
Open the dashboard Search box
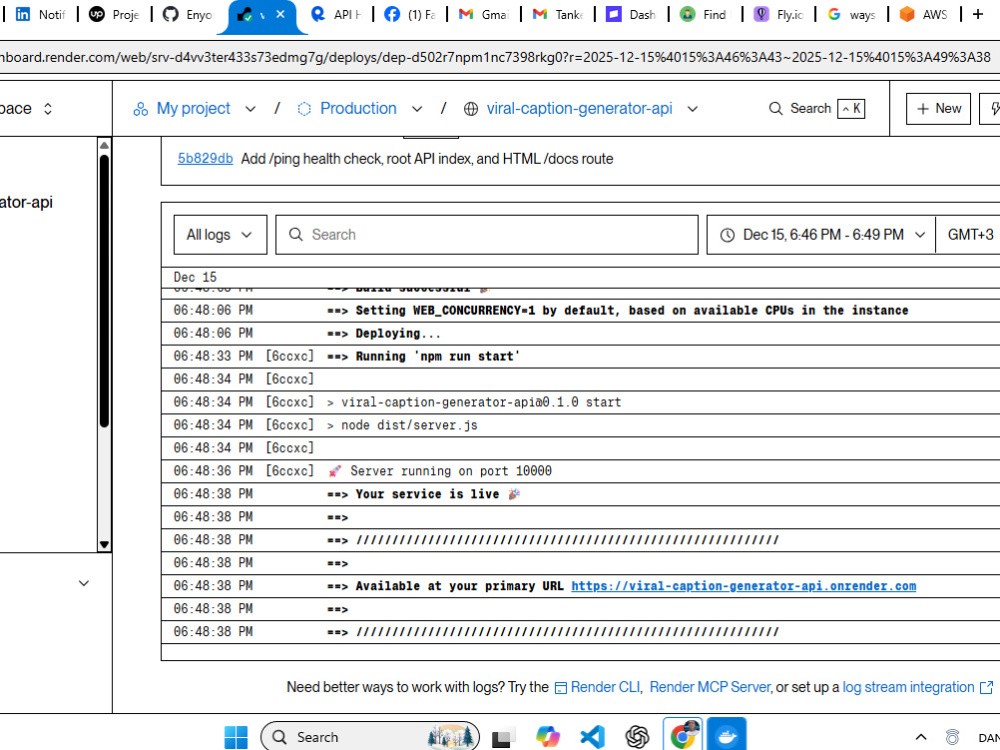pos(816,108)
